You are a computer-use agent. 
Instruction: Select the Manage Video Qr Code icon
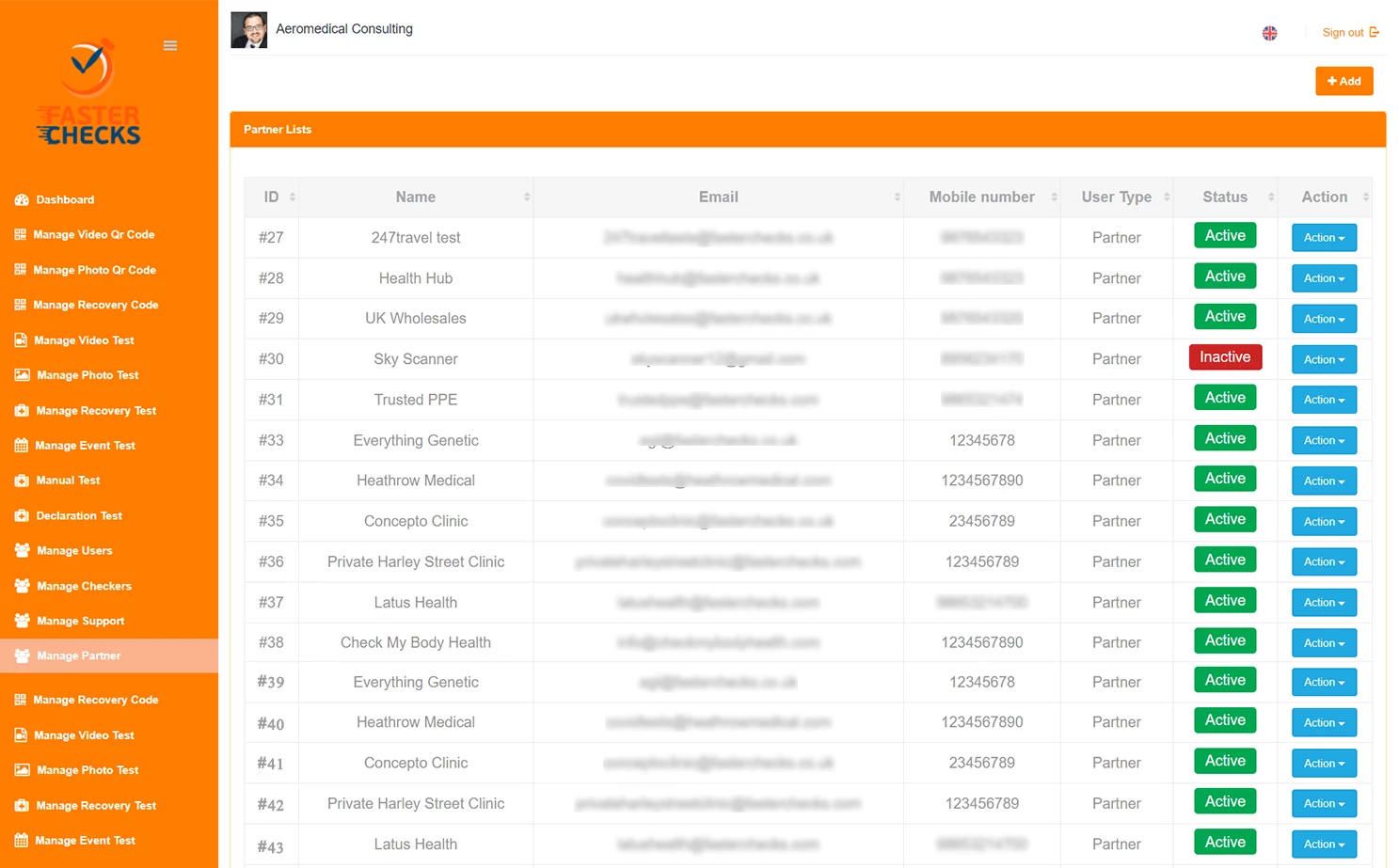21,234
